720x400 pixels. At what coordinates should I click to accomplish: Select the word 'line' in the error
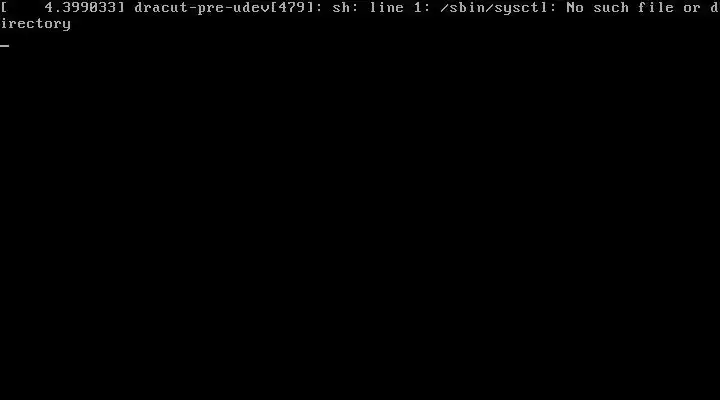click(386, 7)
